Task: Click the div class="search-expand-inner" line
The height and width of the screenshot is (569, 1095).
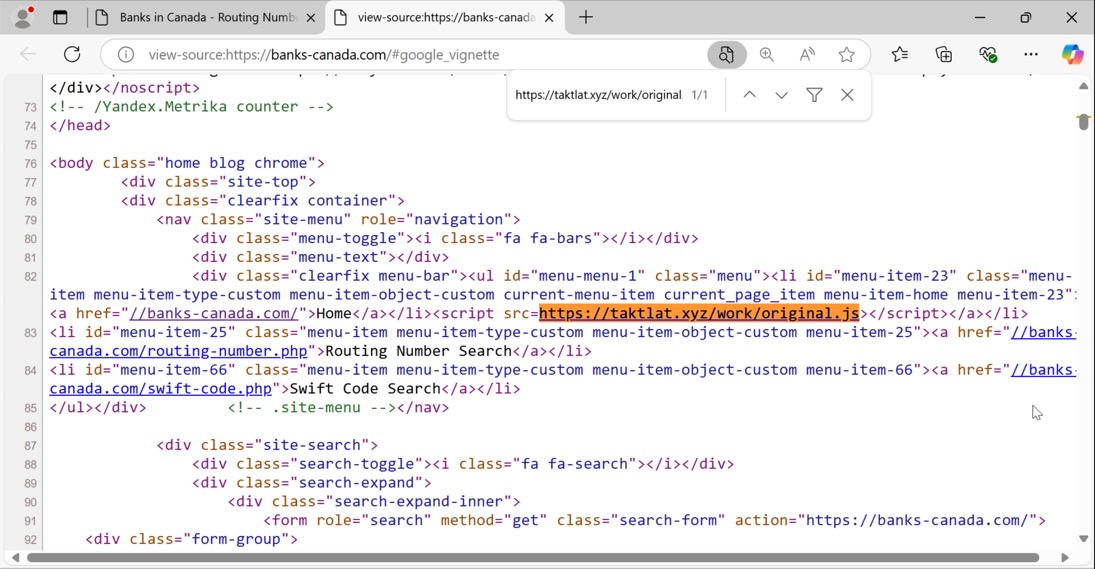Action: coord(374,502)
